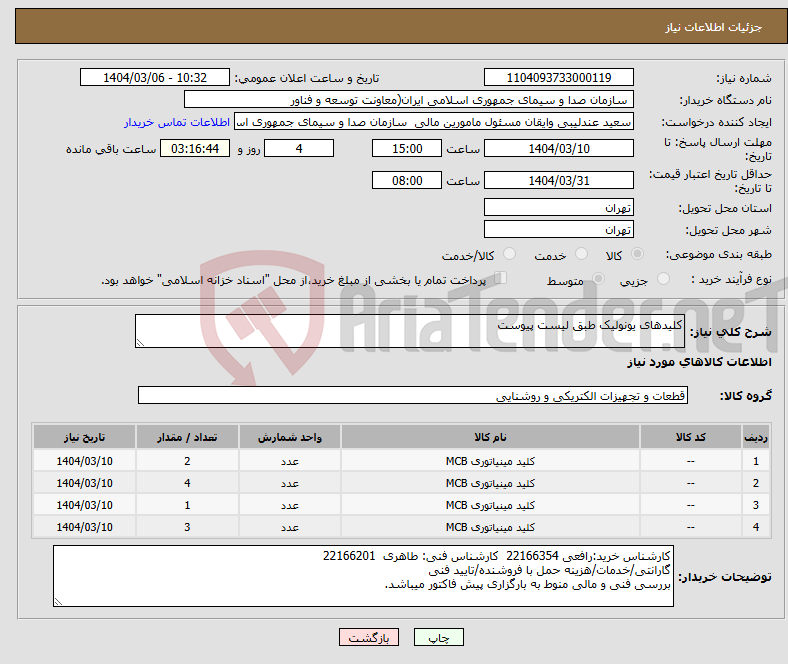Click the price validity date 1404/03/31 field

click(558, 180)
